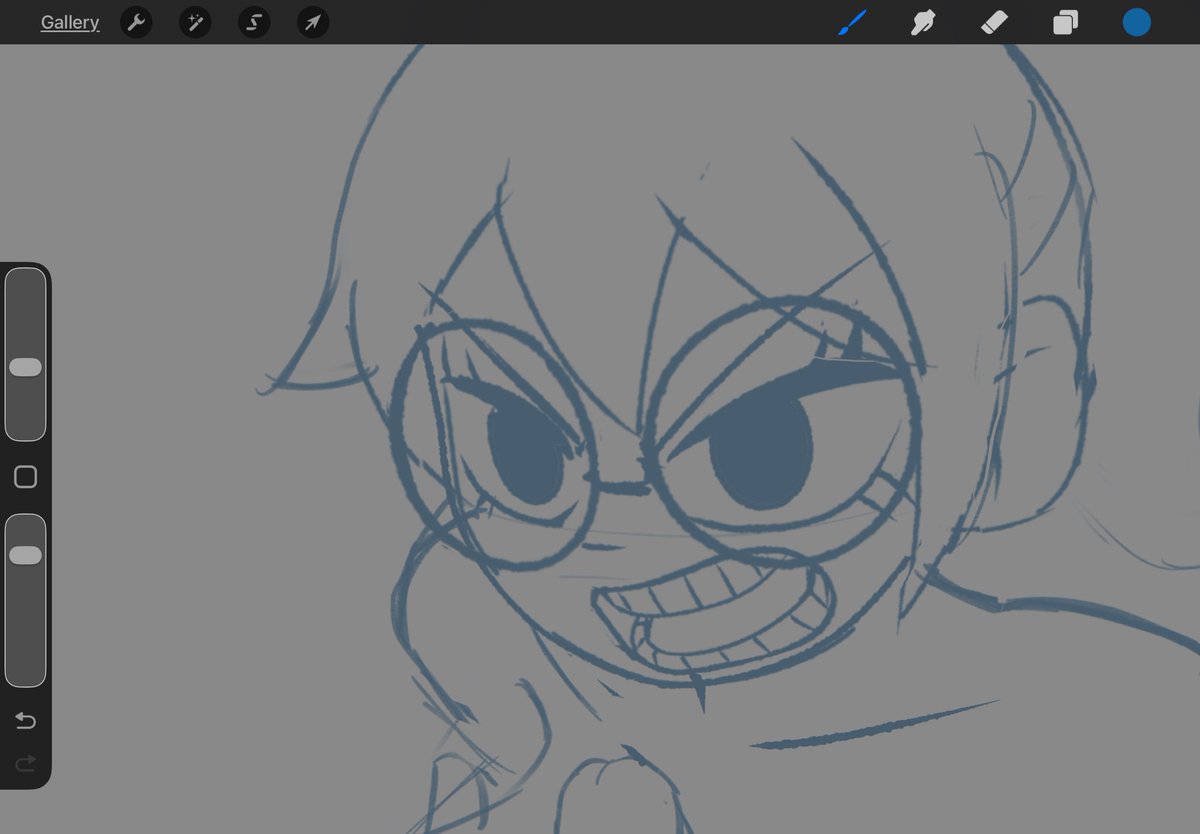Open the active color disc
The image size is (1200, 834).
(1136, 22)
